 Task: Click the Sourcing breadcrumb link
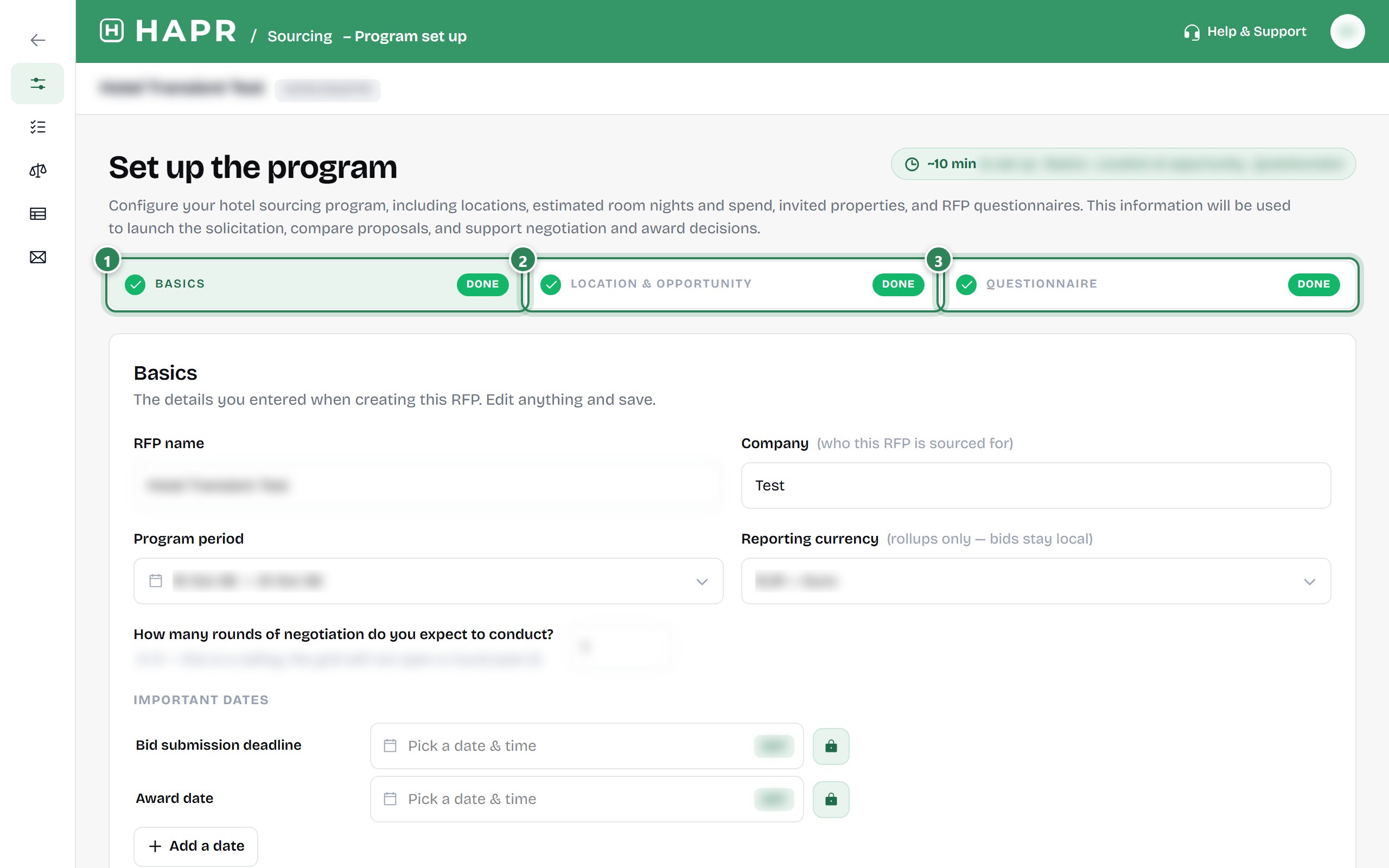pos(300,36)
